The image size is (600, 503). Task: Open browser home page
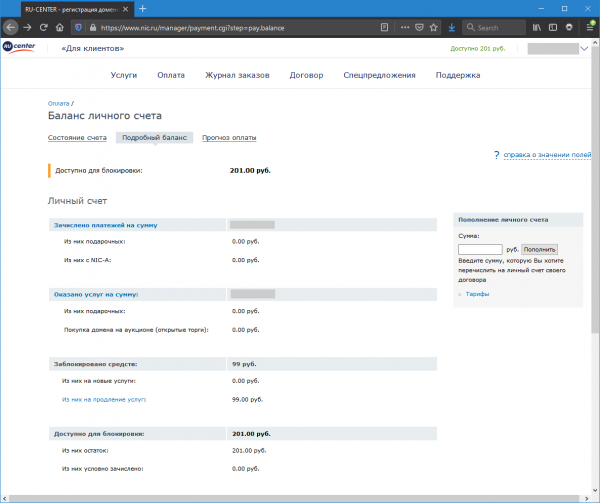coord(62,27)
